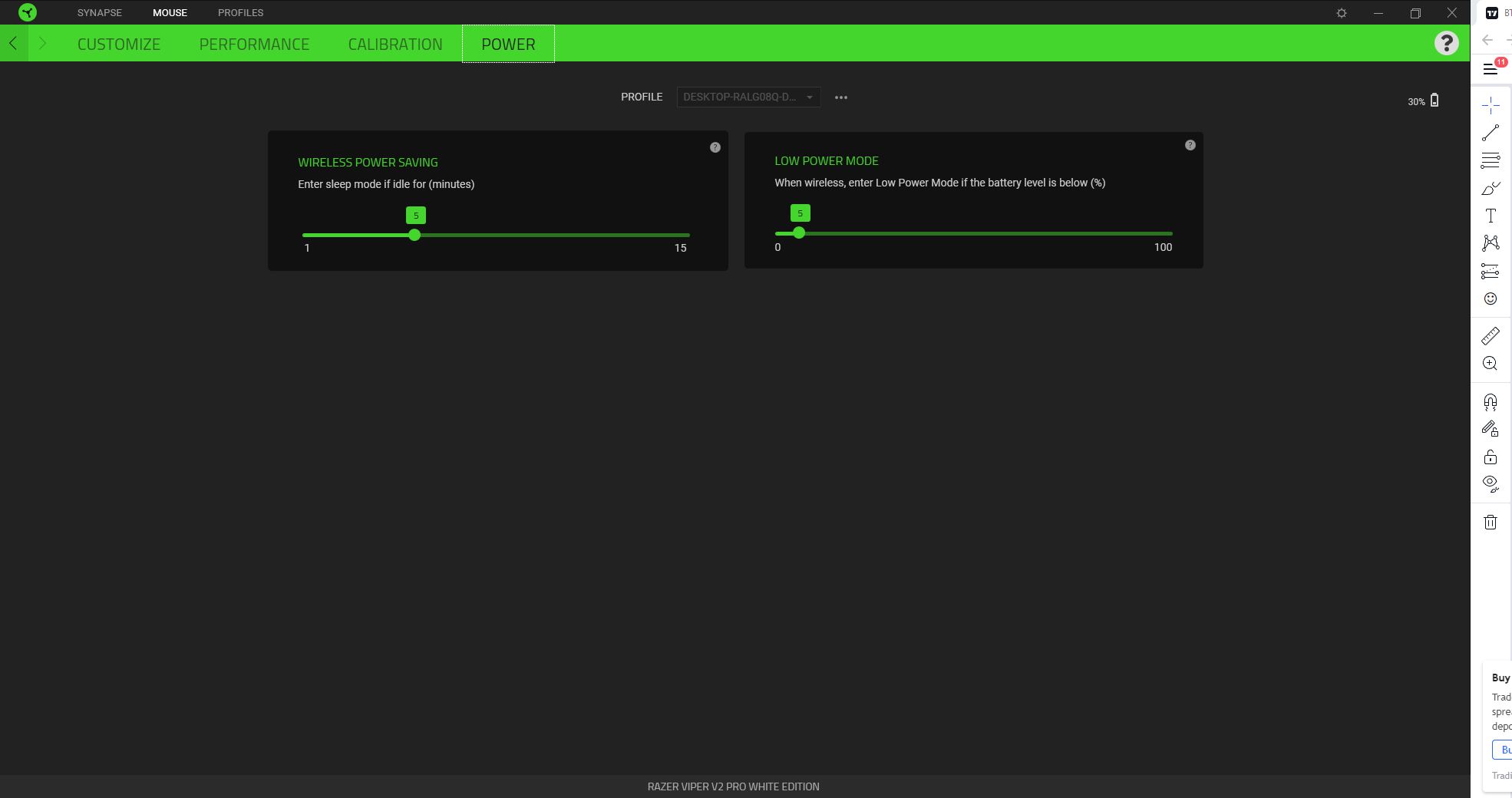Screen dimensions: 1512x798
Task: Select the trend line drawing tool
Action: coord(1490,133)
